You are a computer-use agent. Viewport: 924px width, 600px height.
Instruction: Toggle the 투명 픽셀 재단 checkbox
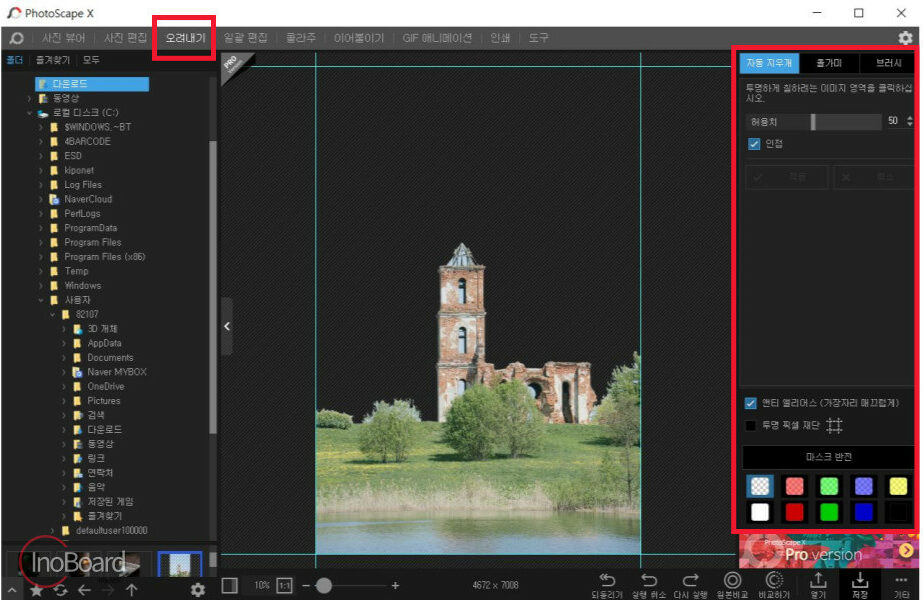750,425
